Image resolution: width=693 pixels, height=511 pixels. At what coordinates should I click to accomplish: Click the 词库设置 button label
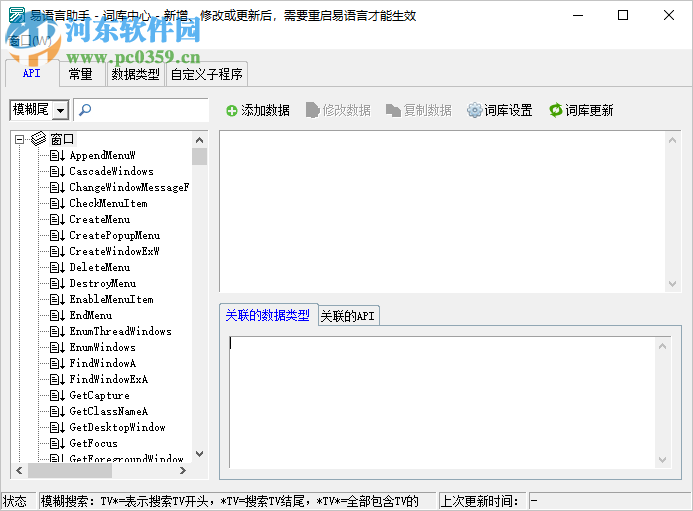(x=508, y=111)
